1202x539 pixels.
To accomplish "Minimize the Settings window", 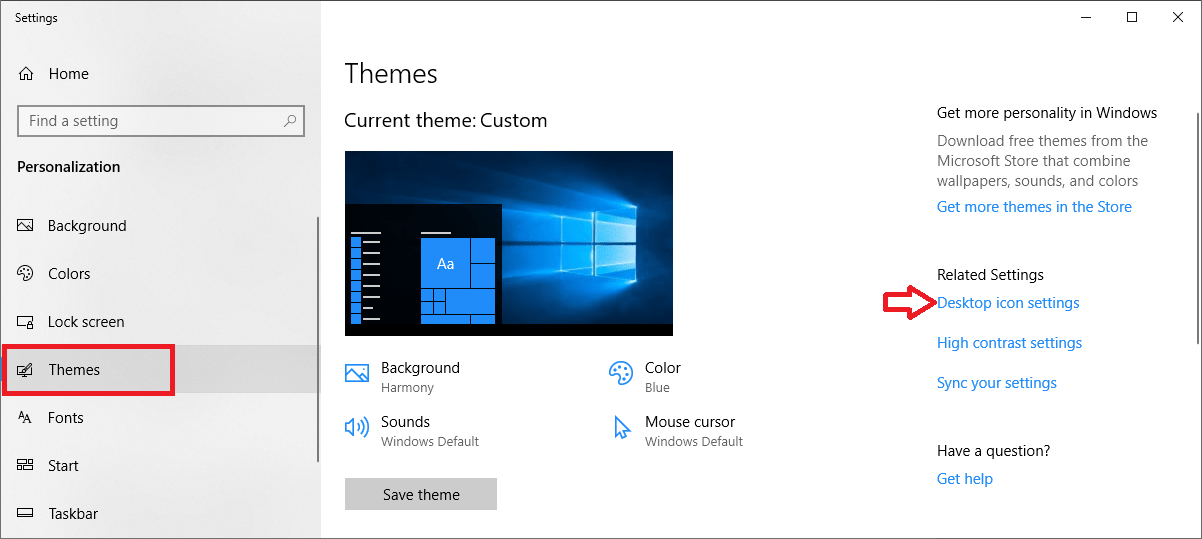I will pyautogui.click(x=1085, y=17).
